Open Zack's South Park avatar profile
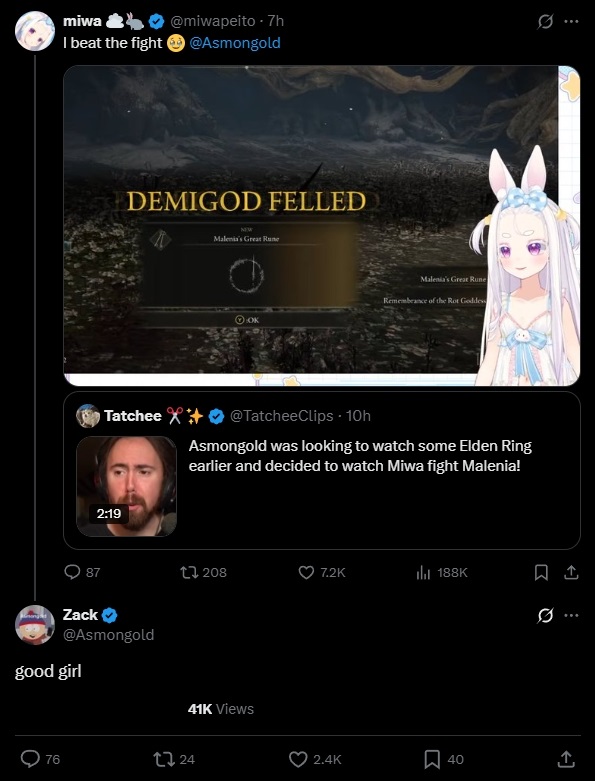The width and height of the screenshot is (595, 781). [x=34, y=625]
